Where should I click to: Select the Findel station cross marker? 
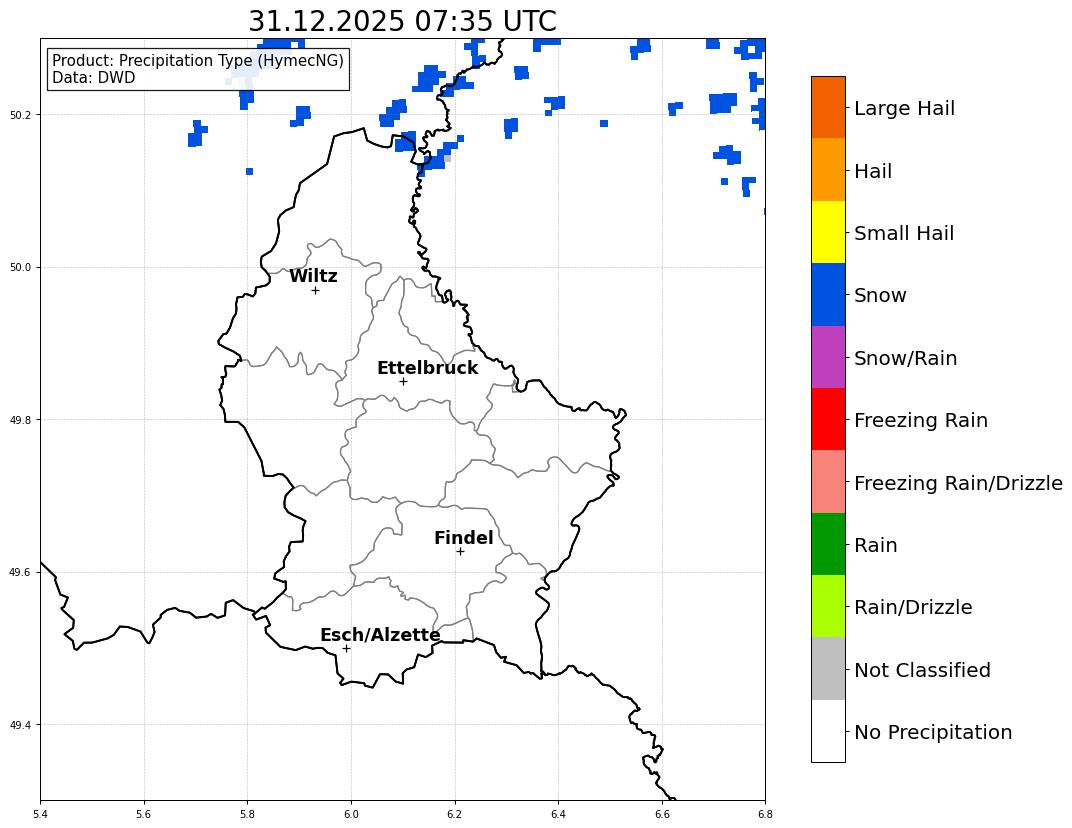pos(460,551)
